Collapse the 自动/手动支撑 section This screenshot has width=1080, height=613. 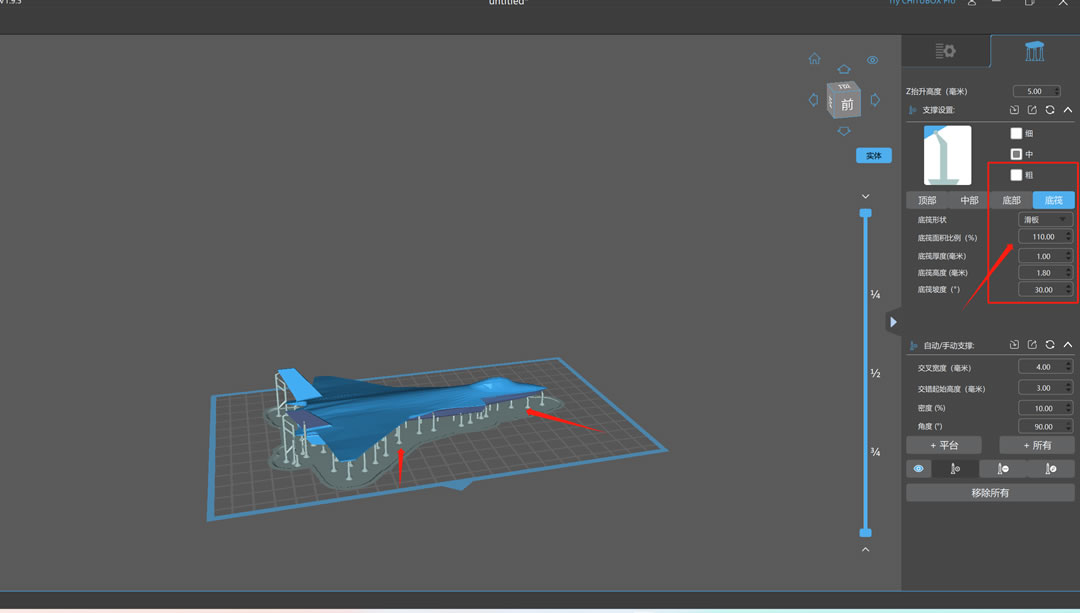[1068, 344]
